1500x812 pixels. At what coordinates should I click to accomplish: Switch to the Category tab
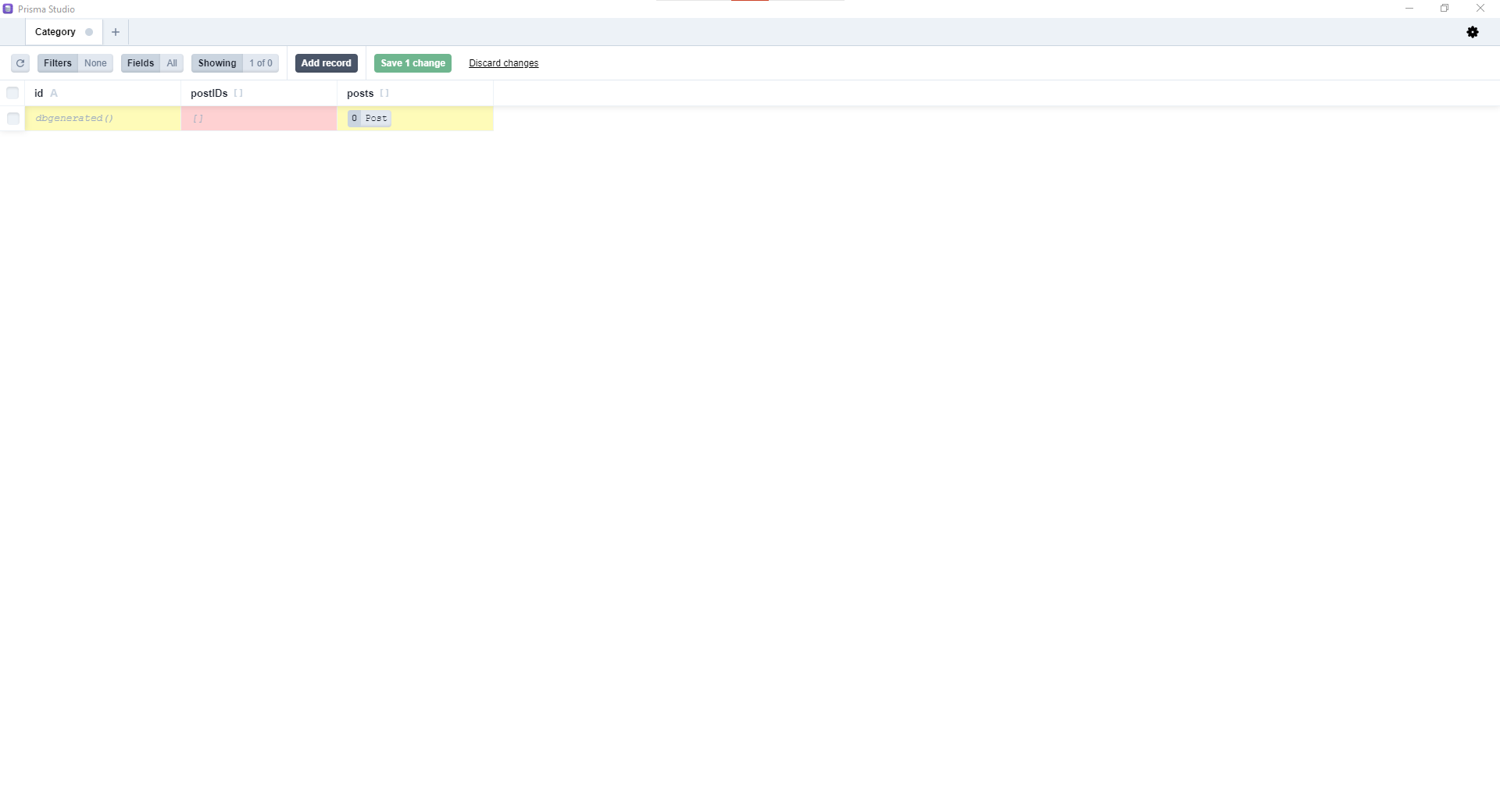pos(54,32)
